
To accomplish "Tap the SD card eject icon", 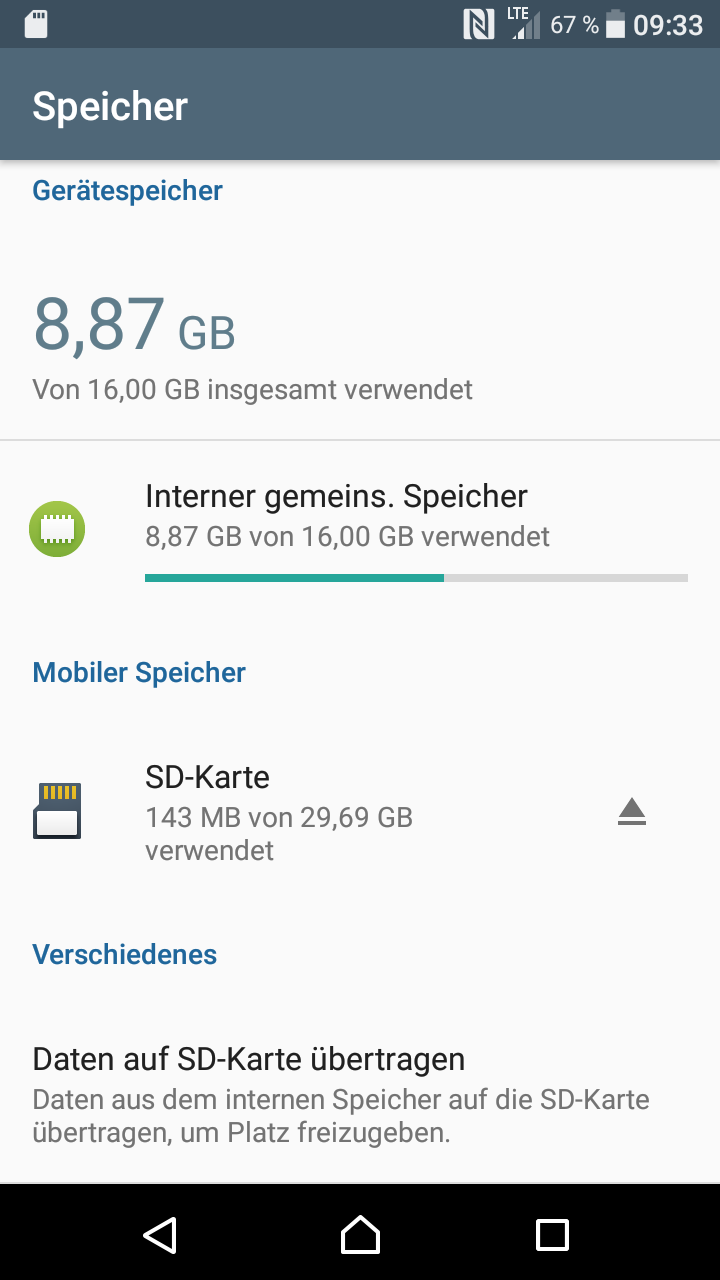I will tap(631, 812).
